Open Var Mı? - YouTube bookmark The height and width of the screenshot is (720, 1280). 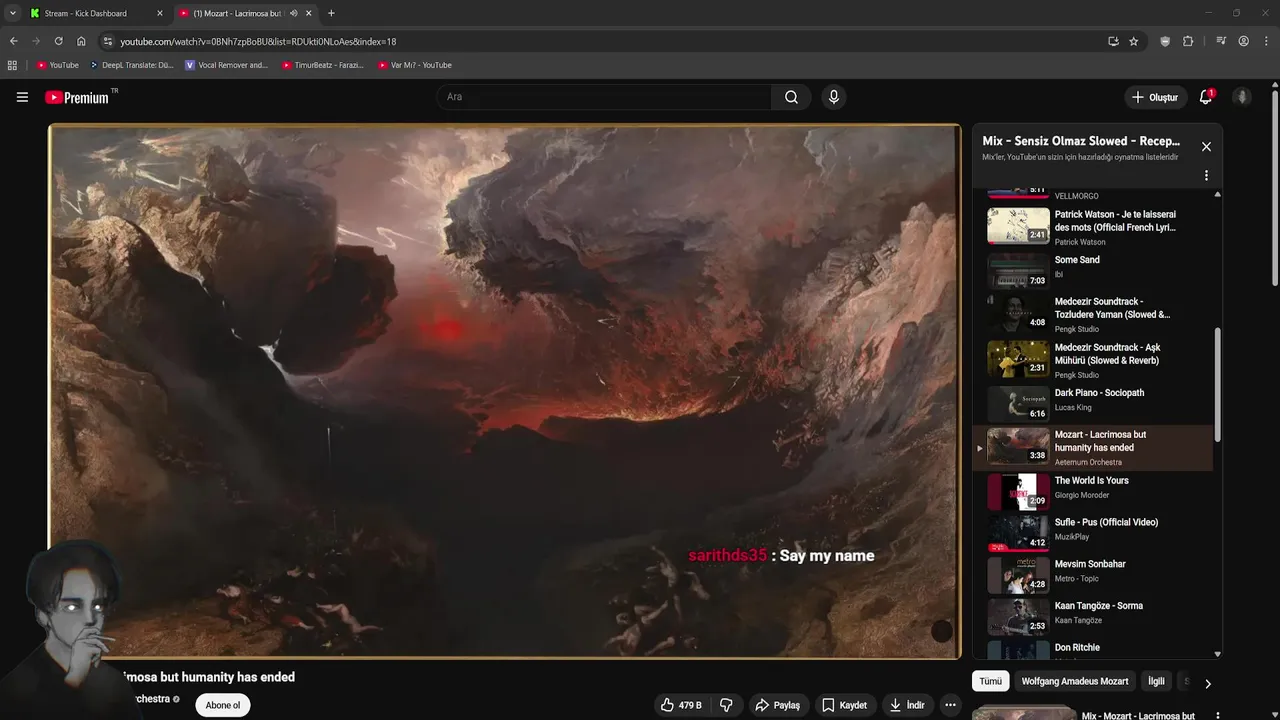414,65
